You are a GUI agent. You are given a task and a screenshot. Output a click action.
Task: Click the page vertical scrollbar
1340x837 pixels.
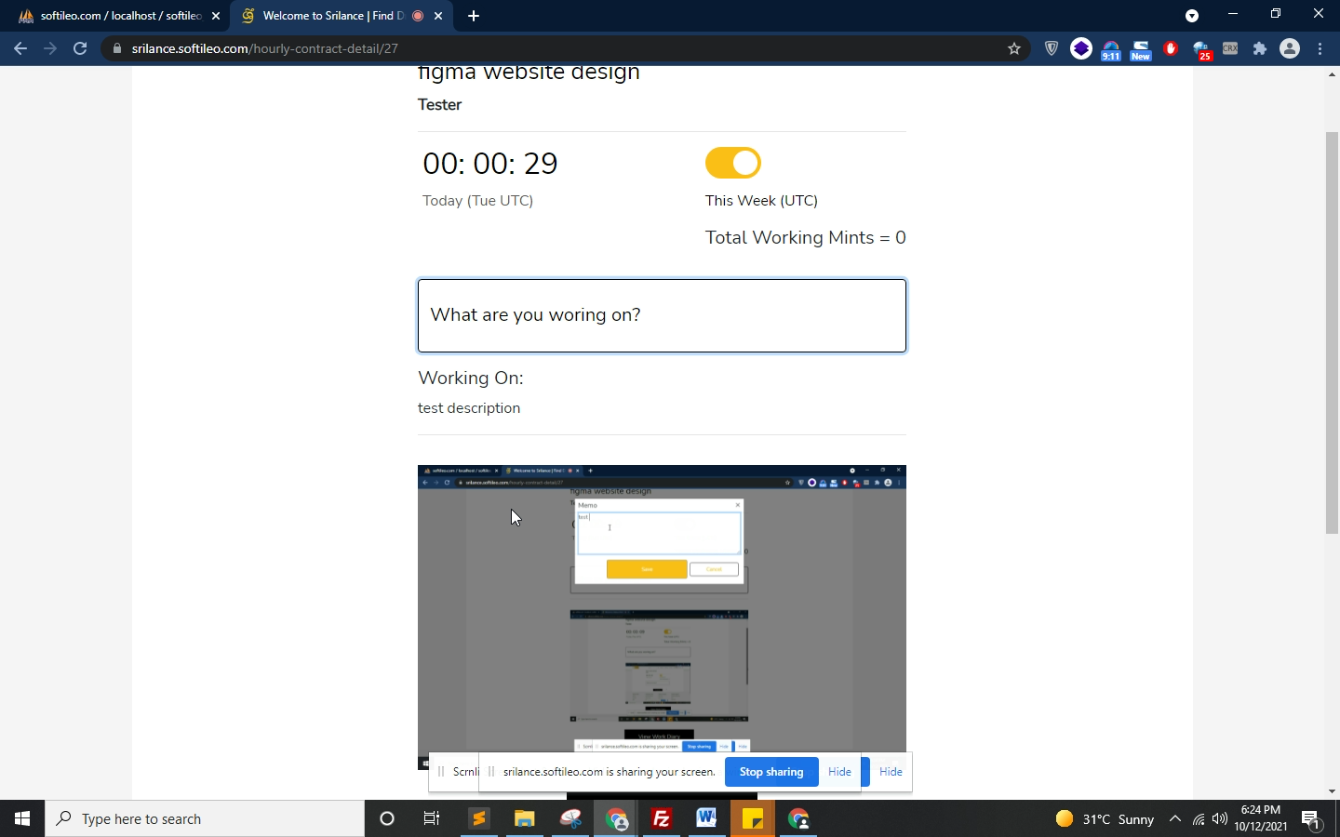[1331, 330]
